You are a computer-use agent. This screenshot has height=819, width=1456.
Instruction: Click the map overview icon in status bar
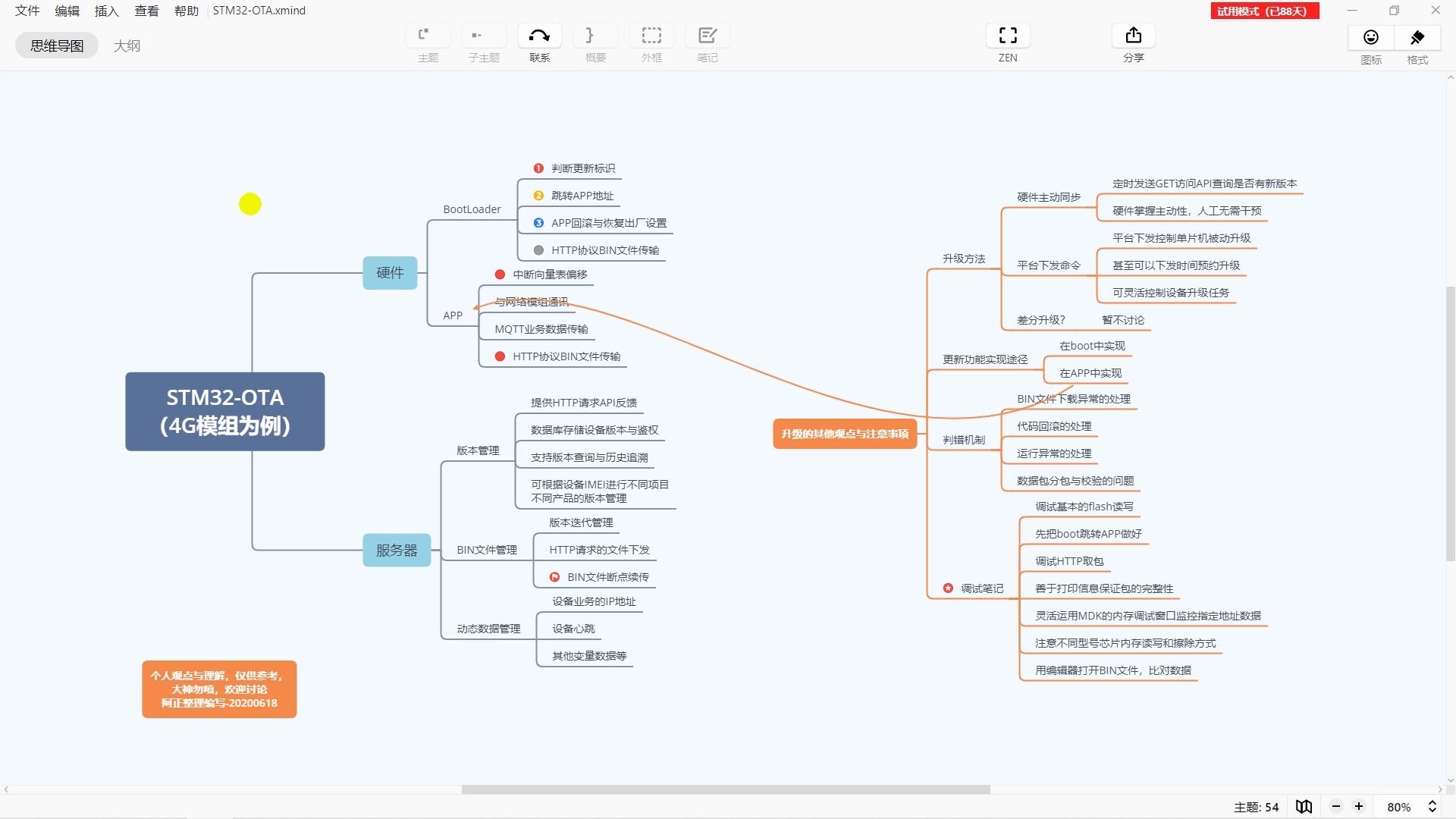[1304, 807]
